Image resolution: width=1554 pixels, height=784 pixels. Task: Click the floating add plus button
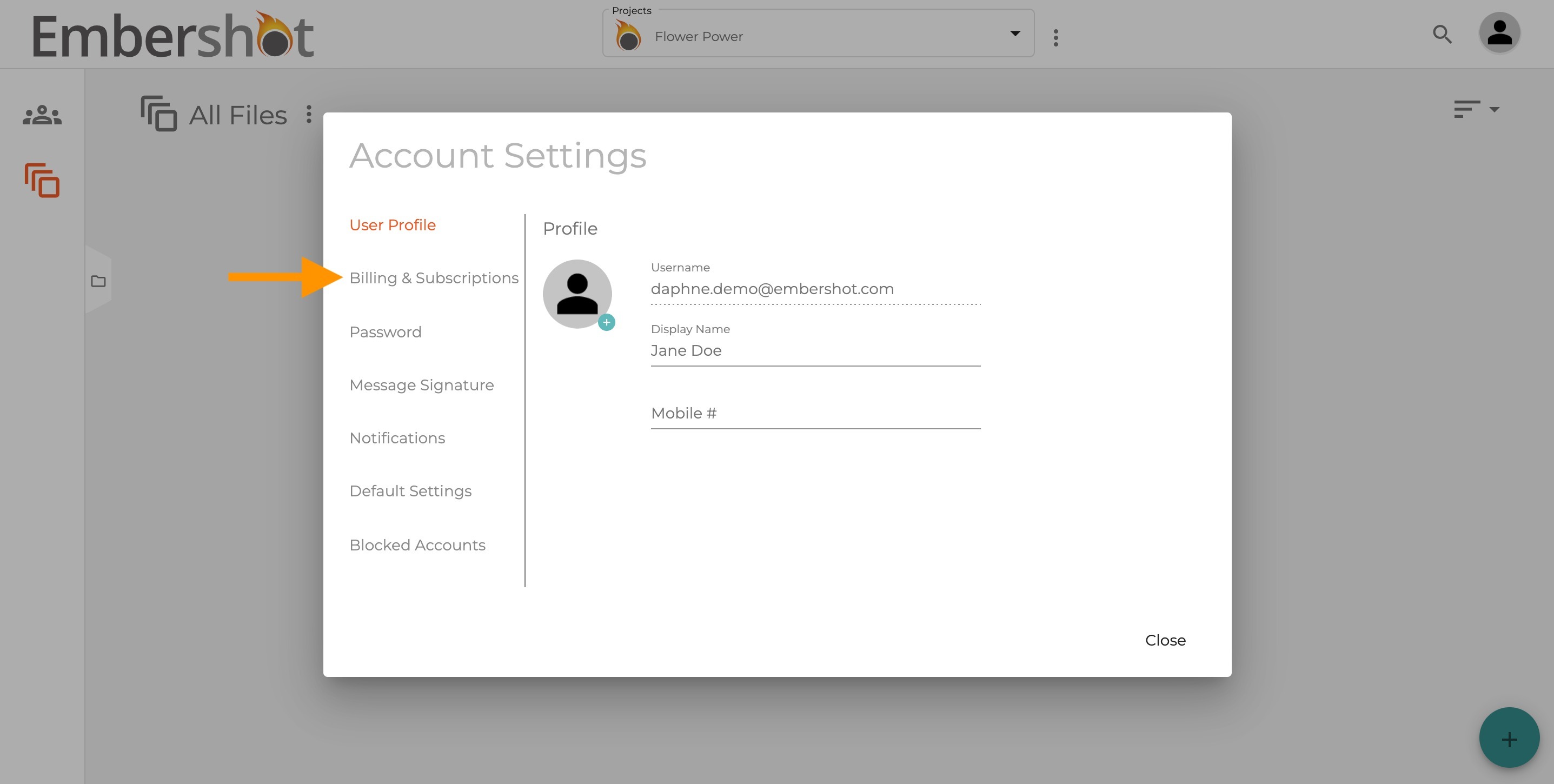point(1509,738)
